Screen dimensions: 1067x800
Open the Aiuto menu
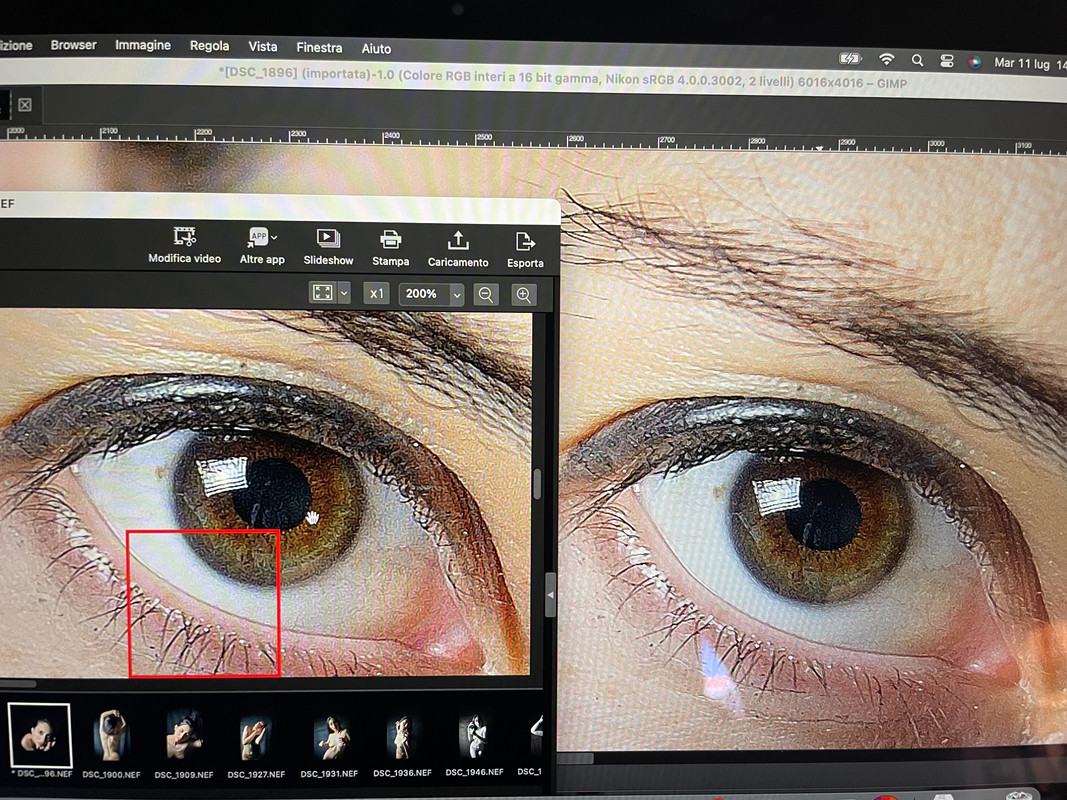(x=376, y=48)
